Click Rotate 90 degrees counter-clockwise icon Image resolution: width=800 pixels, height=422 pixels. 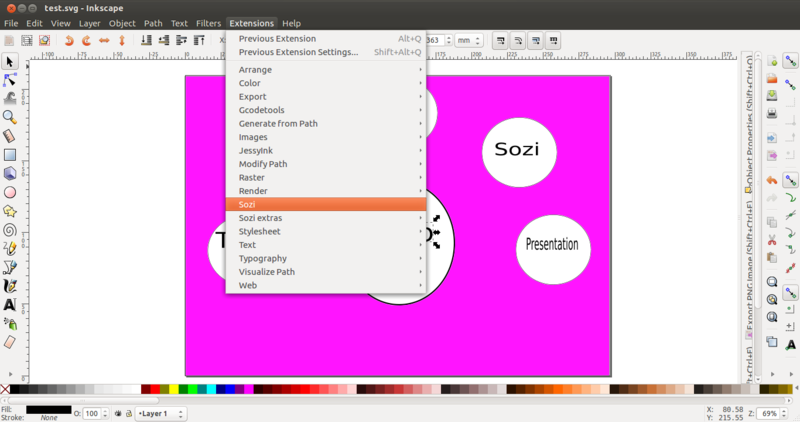(x=69, y=40)
